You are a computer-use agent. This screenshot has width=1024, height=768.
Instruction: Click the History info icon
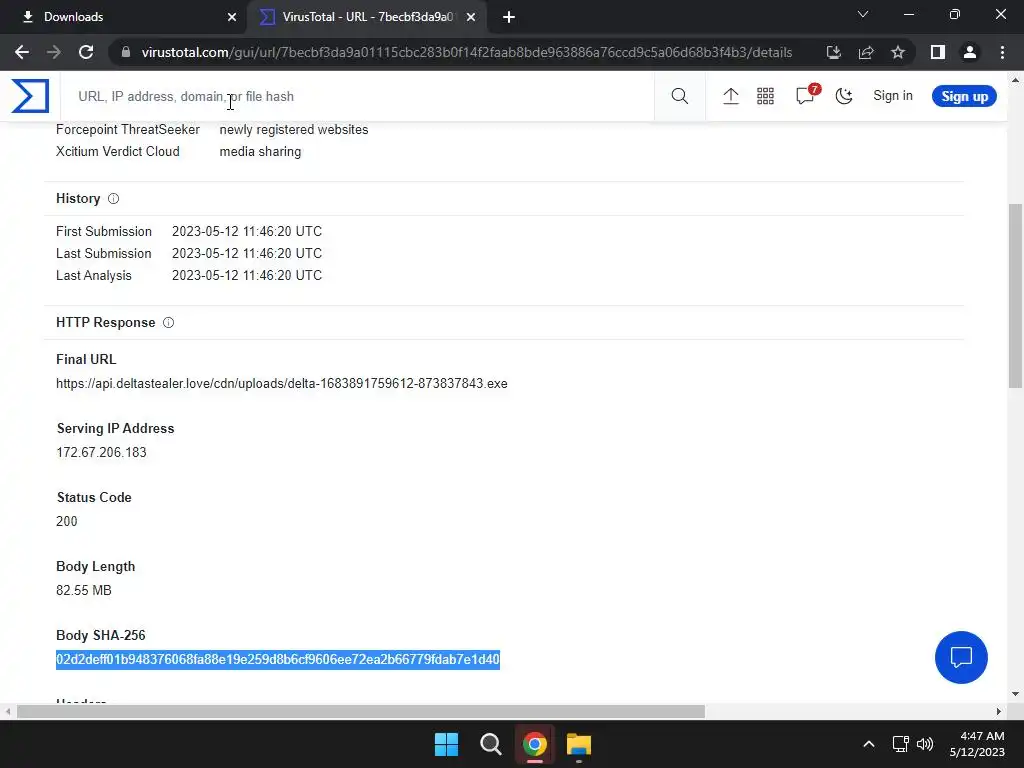tap(114, 199)
